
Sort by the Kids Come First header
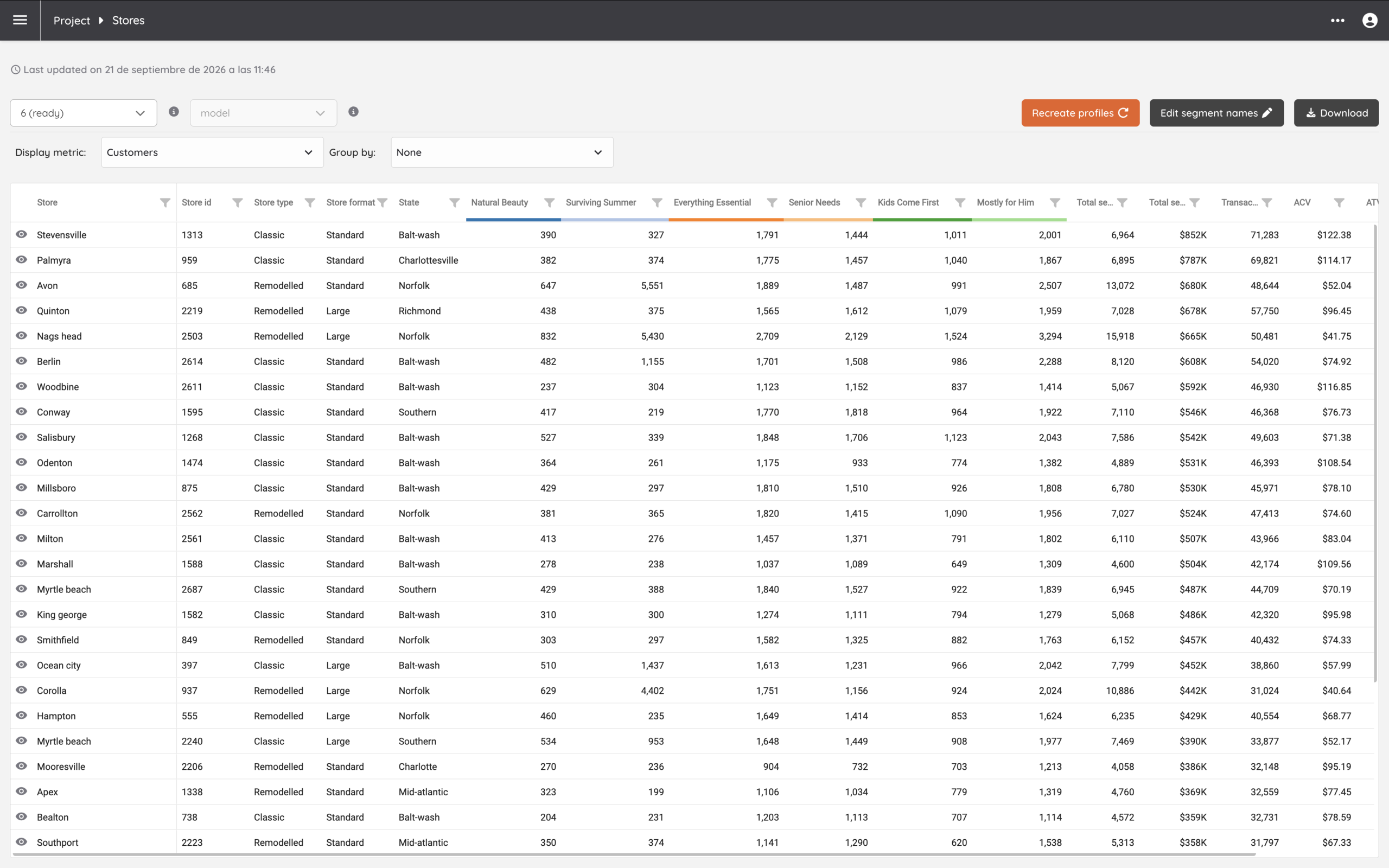[x=908, y=203]
